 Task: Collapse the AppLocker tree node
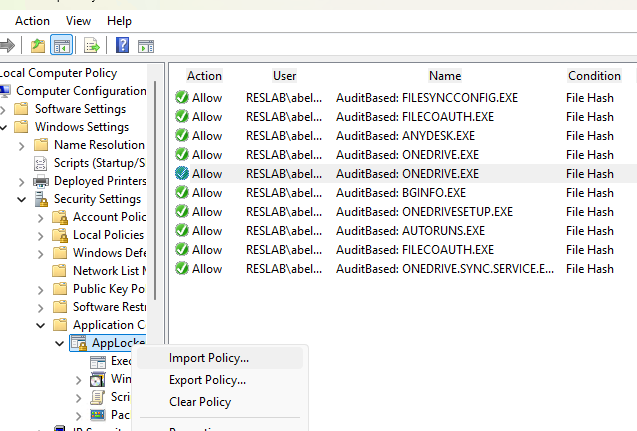pos(60,344)
